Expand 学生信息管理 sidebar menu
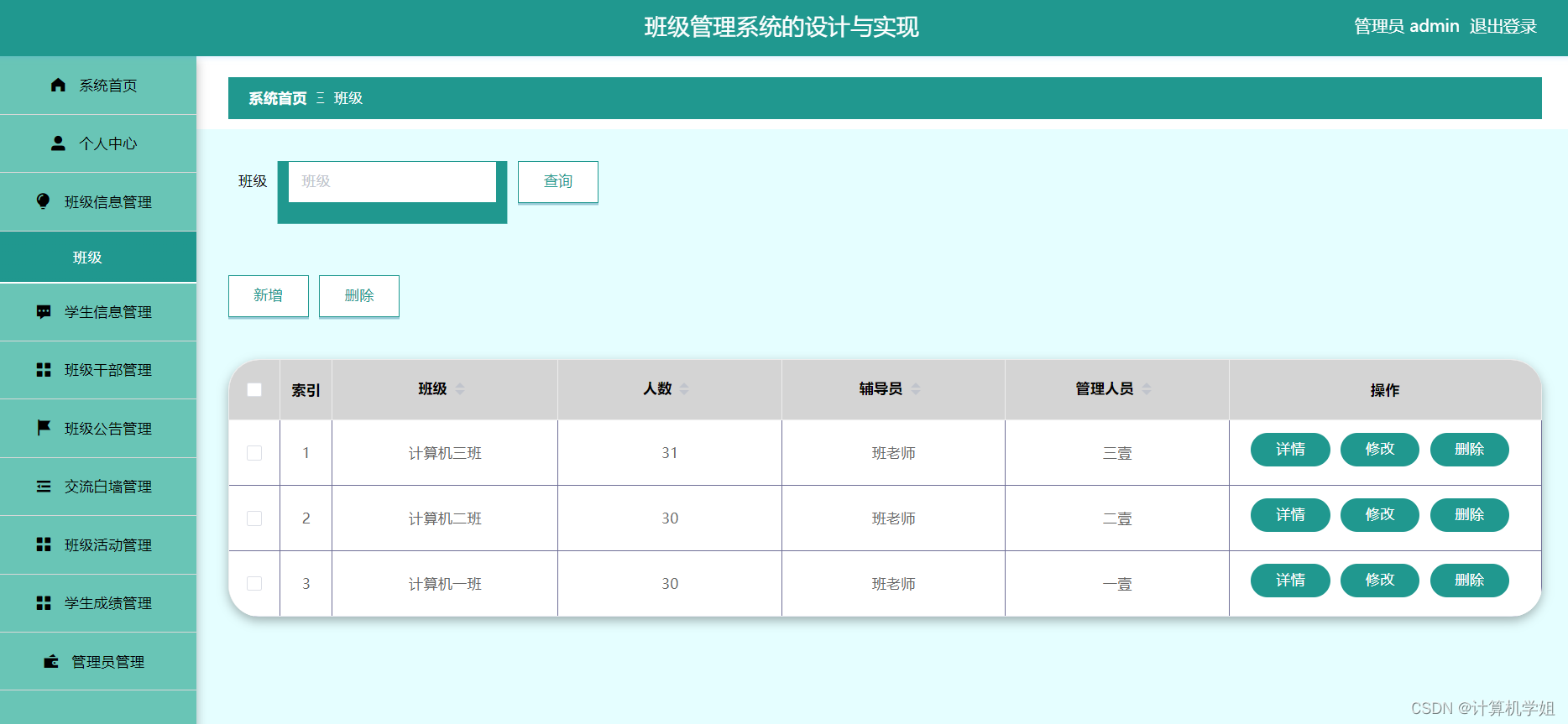The width and height of the screenshot is (1568, 724). pyautogui.click(x=98, y=312)
